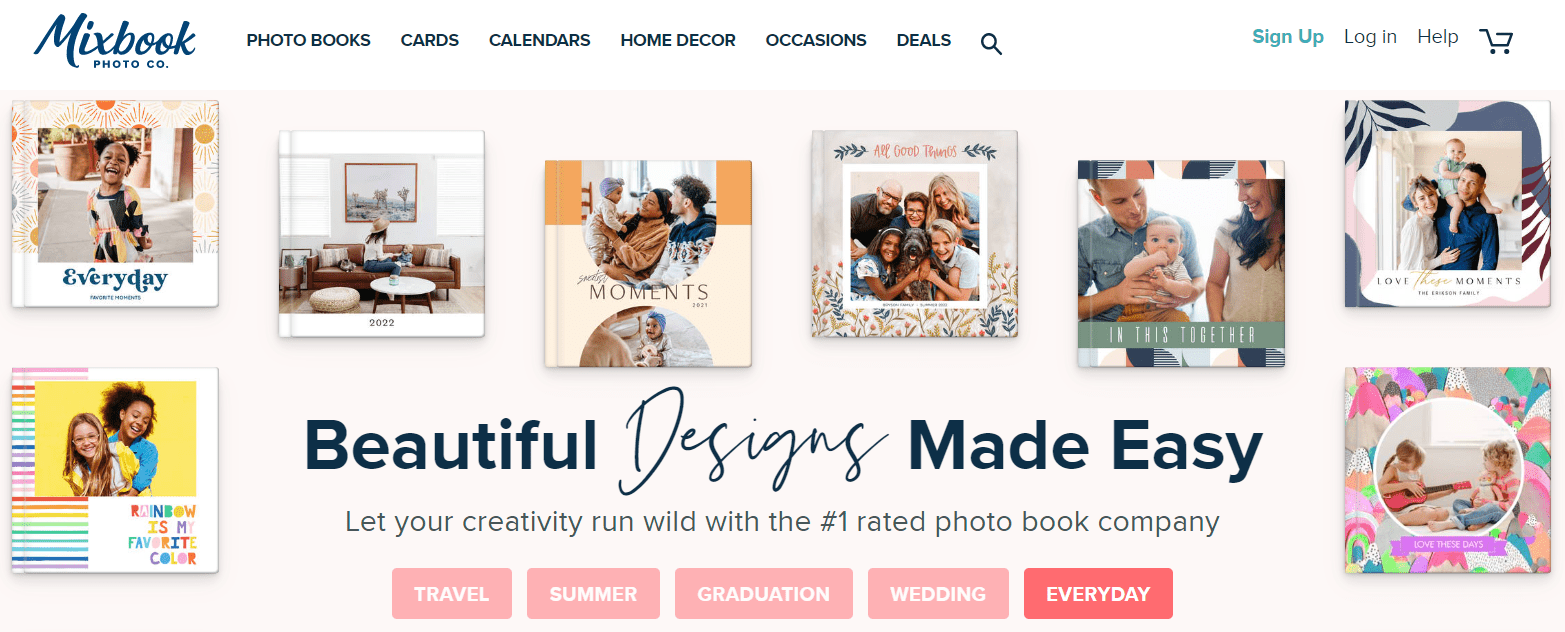Click the Mixbook Photo Co. logo
The height and width of the screenshot is (632, 1565).
[x=114, y=41]
